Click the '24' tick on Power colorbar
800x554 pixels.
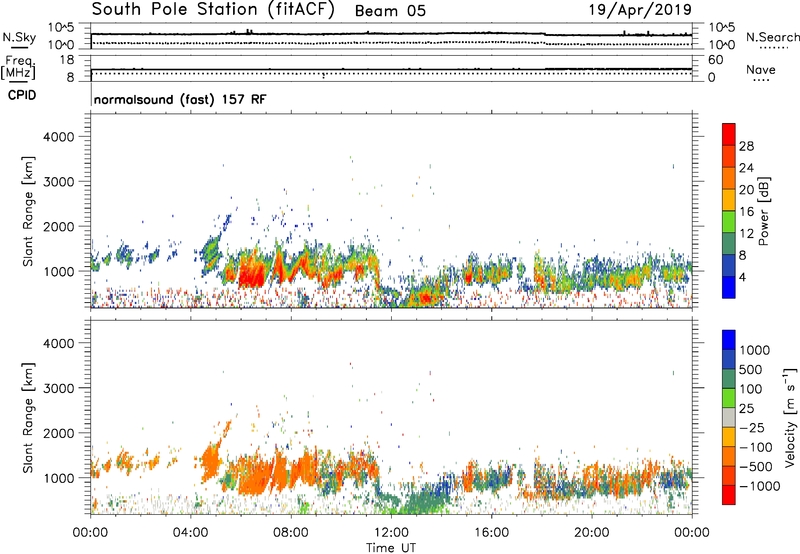746,168
